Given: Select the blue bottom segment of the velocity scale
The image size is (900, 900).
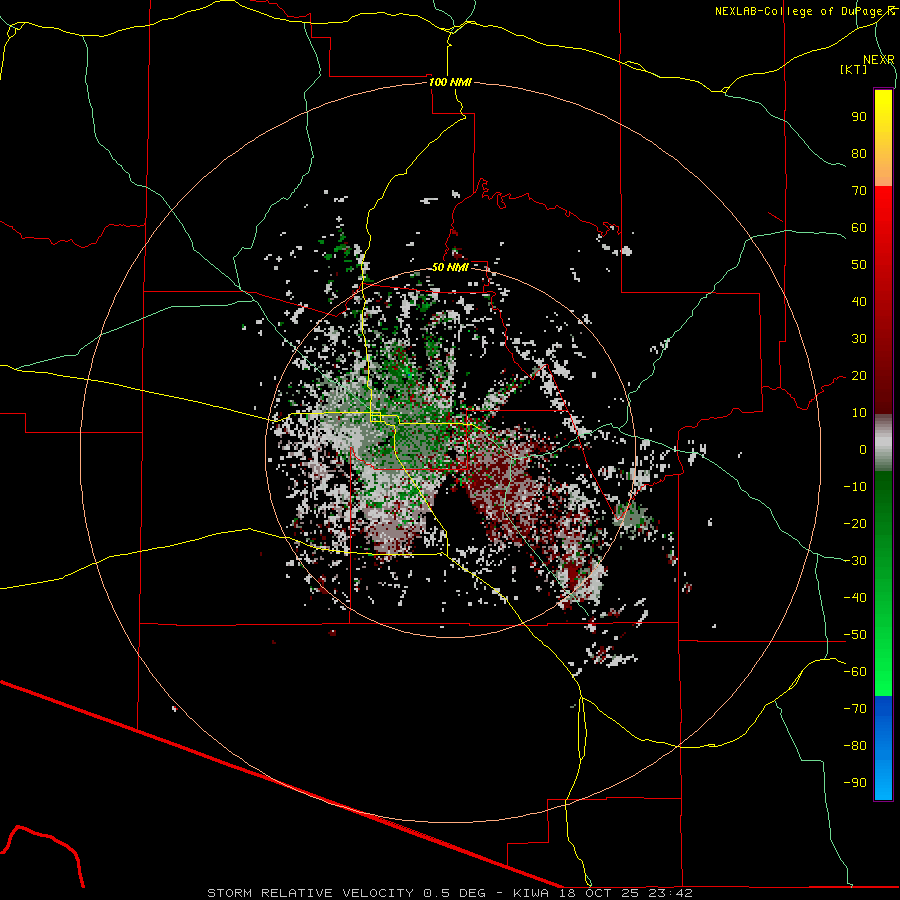Looking at the screenshot, I should pos(883,748).
